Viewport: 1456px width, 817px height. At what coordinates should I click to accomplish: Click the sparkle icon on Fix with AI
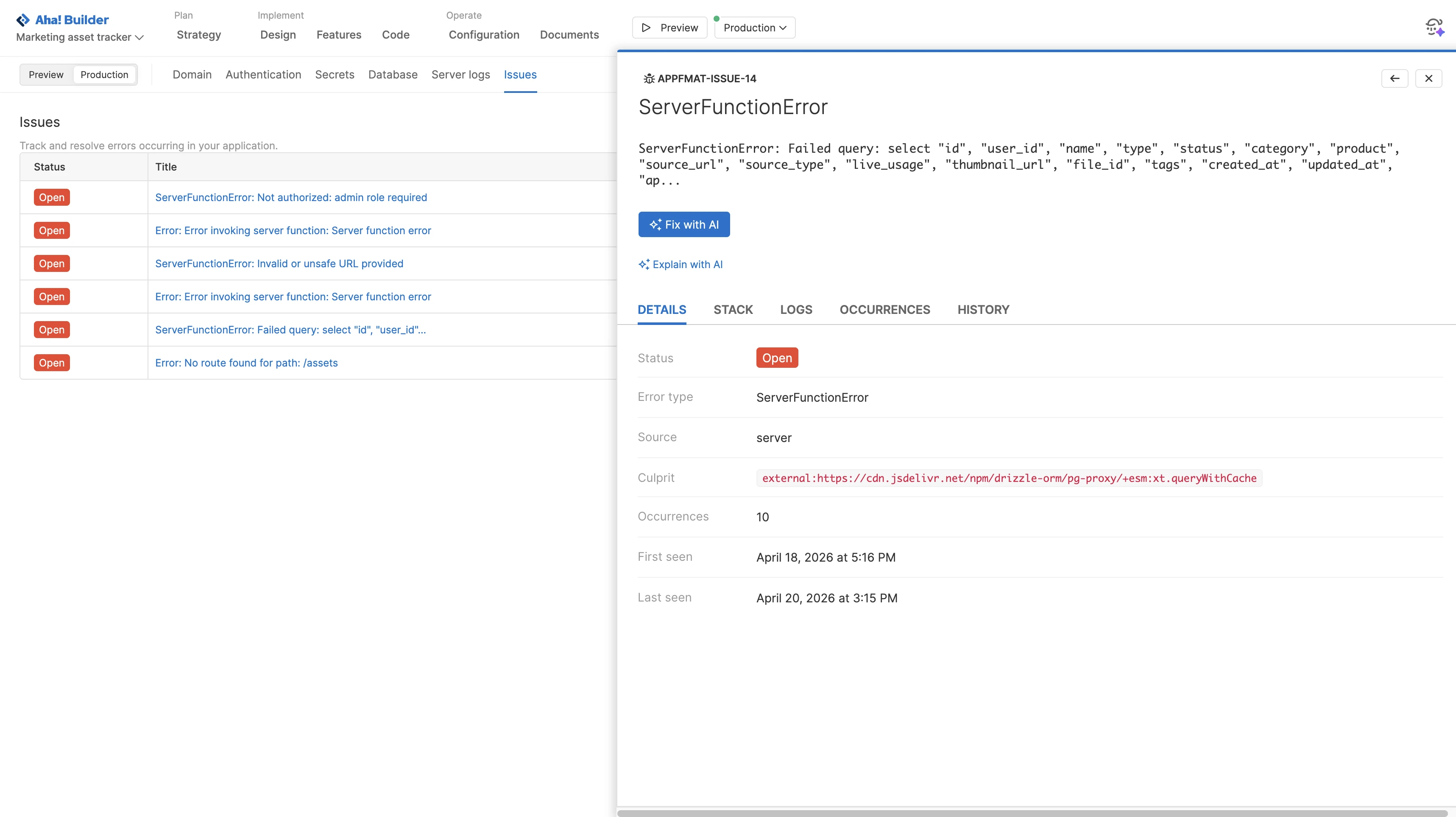coord(655,224)
